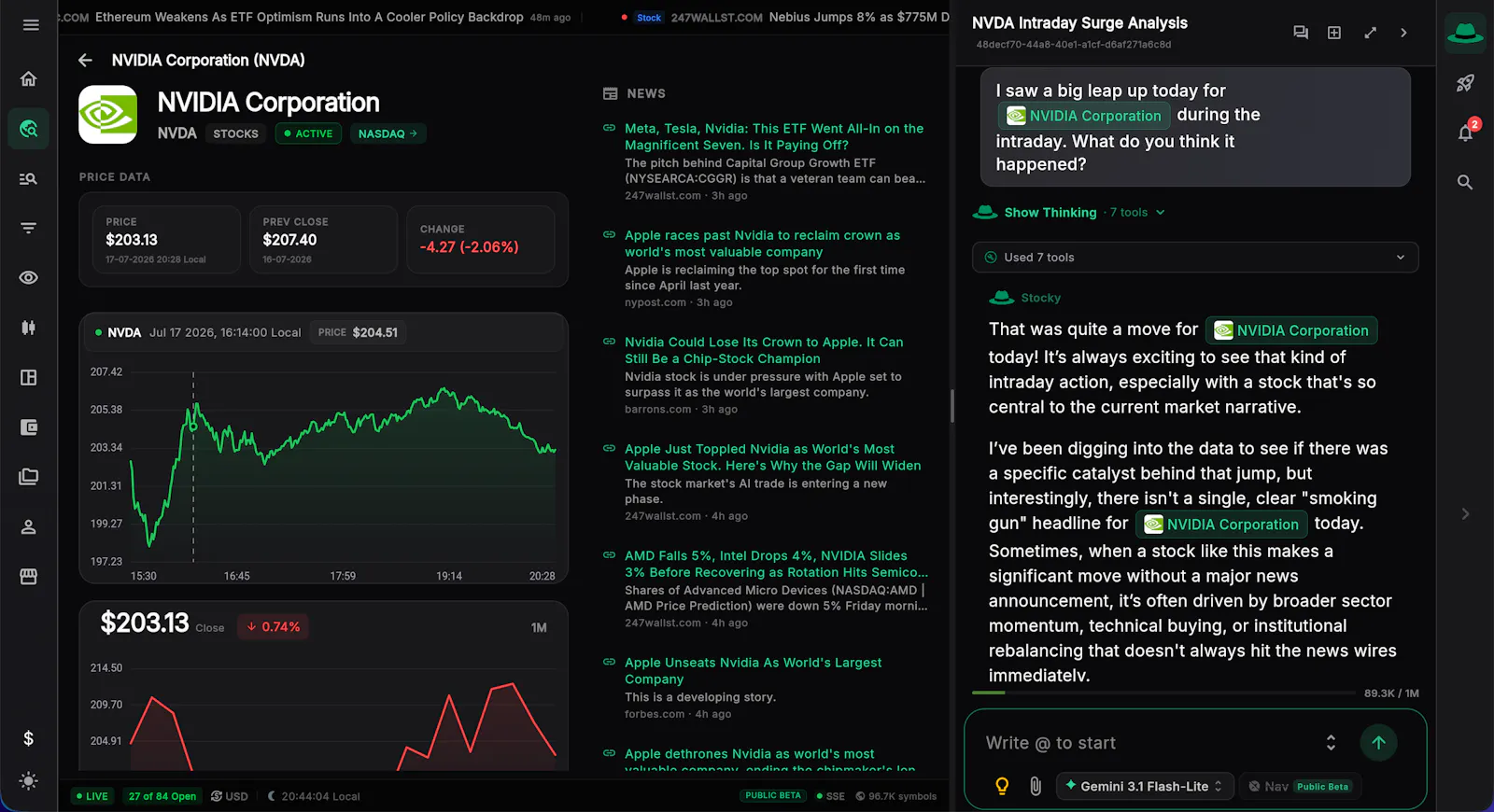Open the layout grid icon in sidebar
The height and width of the screenshot is (812, 1494).
[x=29, y=378]
